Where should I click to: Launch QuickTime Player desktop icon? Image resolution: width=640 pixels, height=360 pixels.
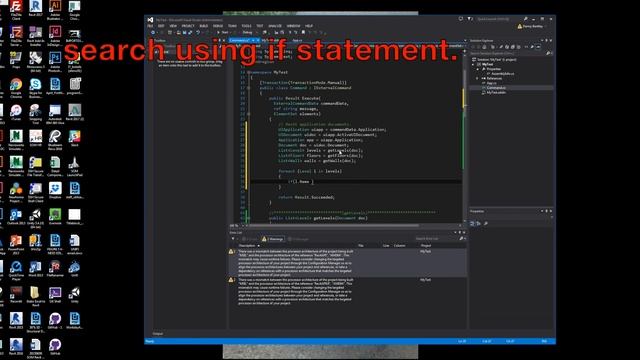[x=16, y=271]
